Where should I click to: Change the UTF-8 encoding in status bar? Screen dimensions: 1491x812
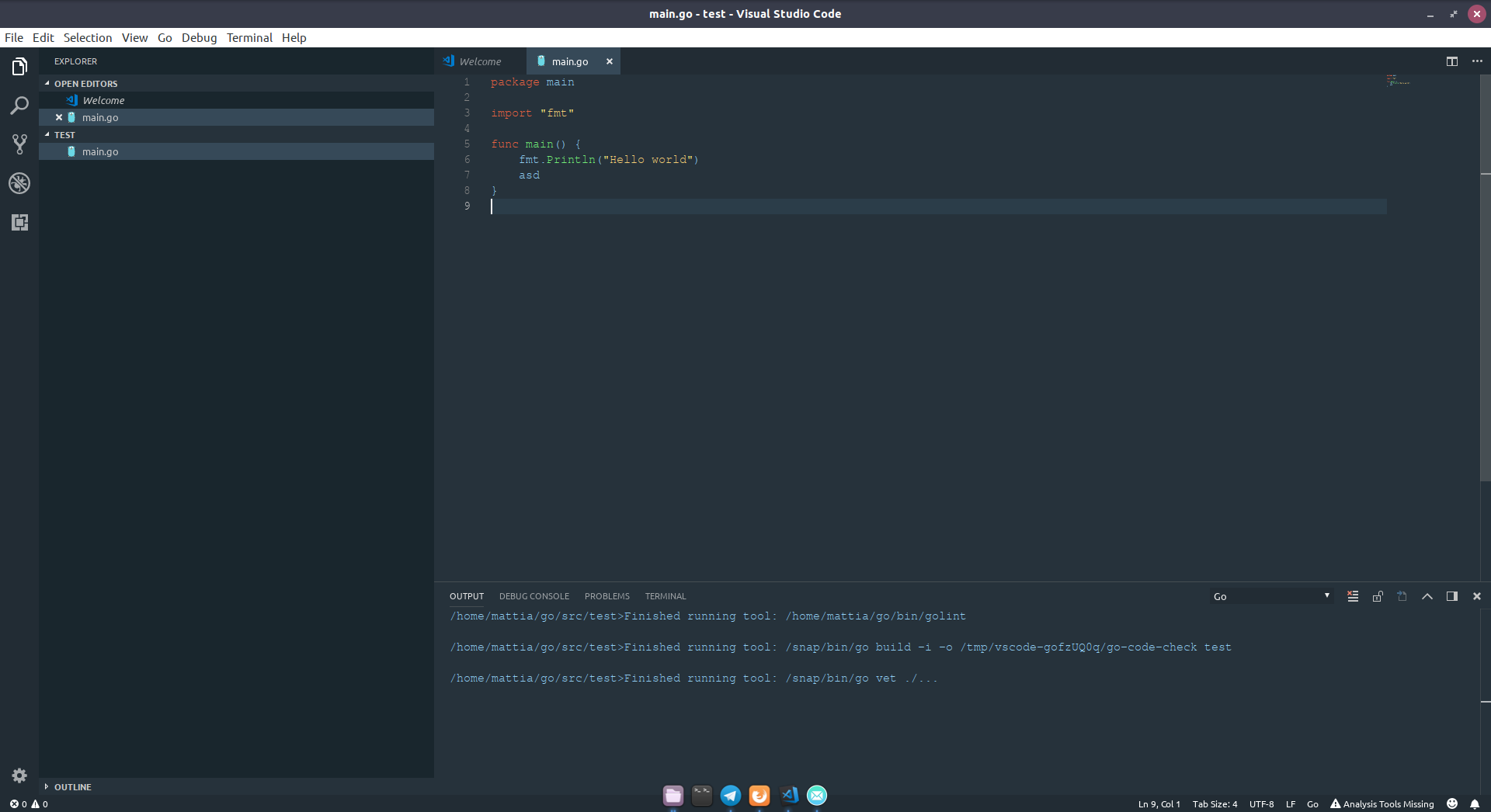1262,804
